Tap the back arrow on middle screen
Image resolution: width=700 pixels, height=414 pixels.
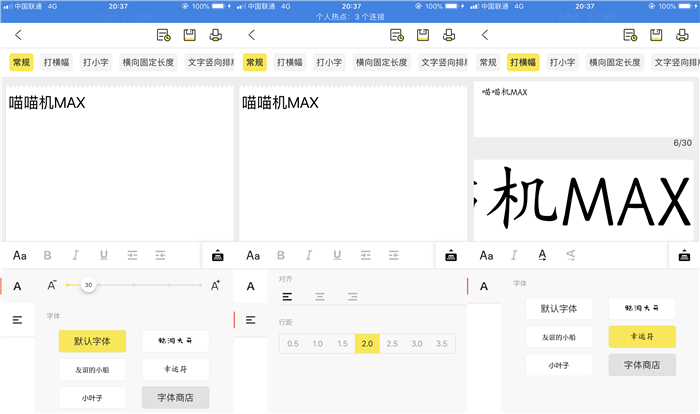coord(252,35)
